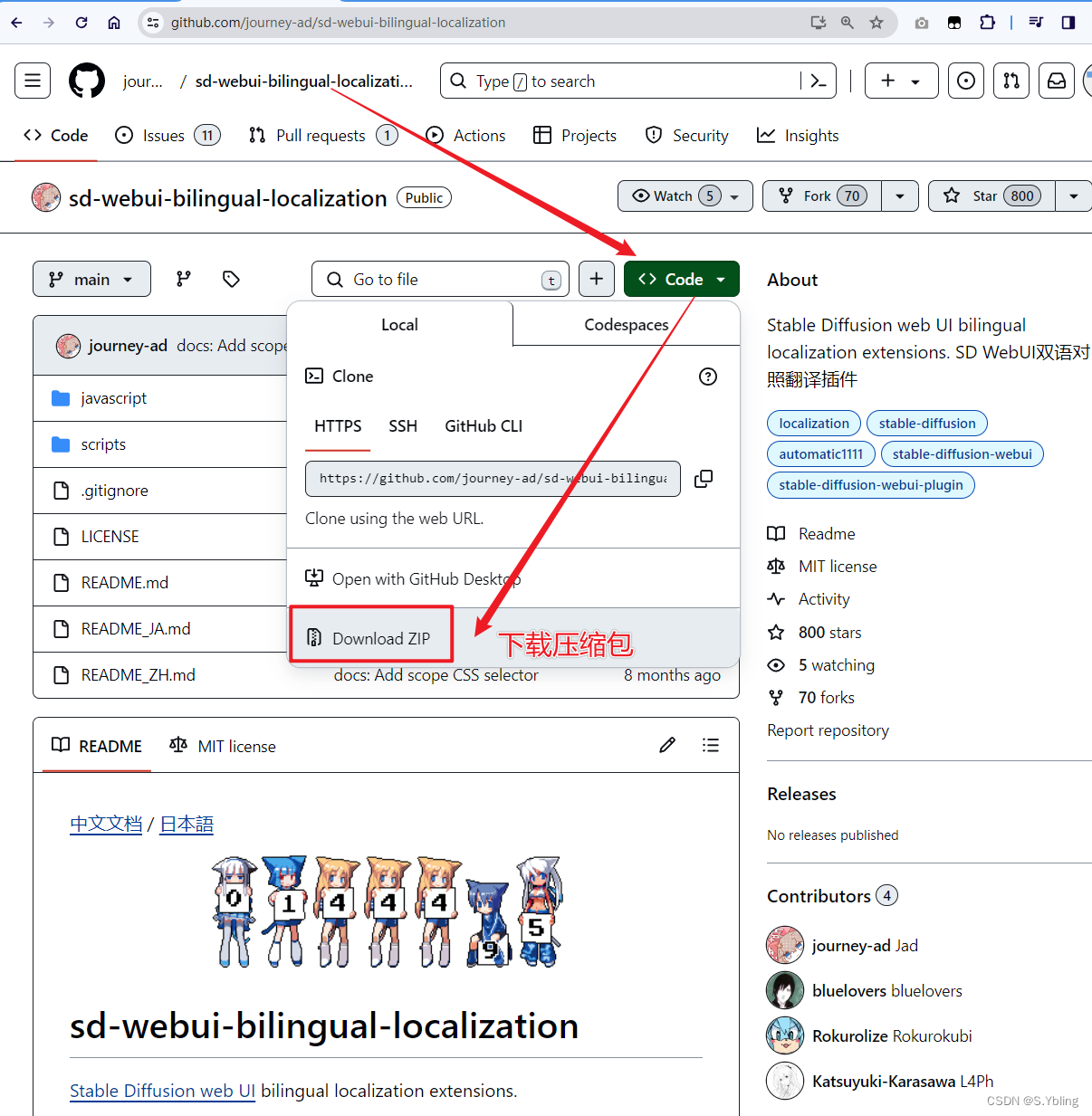Toggle the green Code dropdown button
This screenshot has height=1116, width=1092.
point(682,279)
